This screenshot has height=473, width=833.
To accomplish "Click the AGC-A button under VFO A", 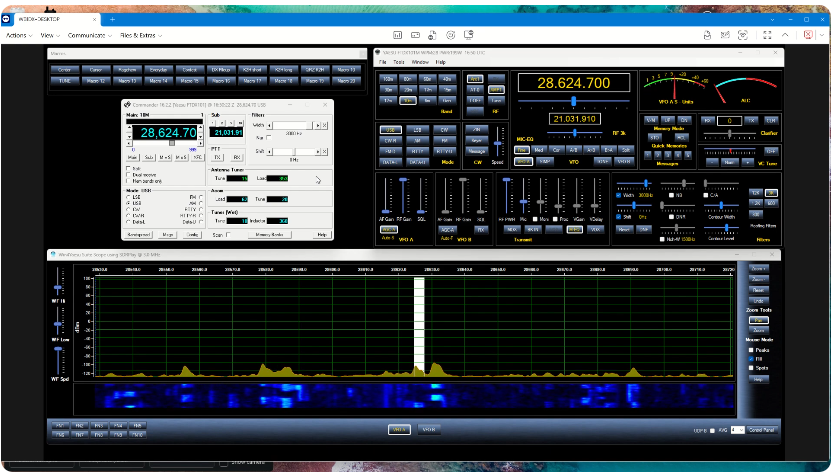I will click(x=390, y=229).
